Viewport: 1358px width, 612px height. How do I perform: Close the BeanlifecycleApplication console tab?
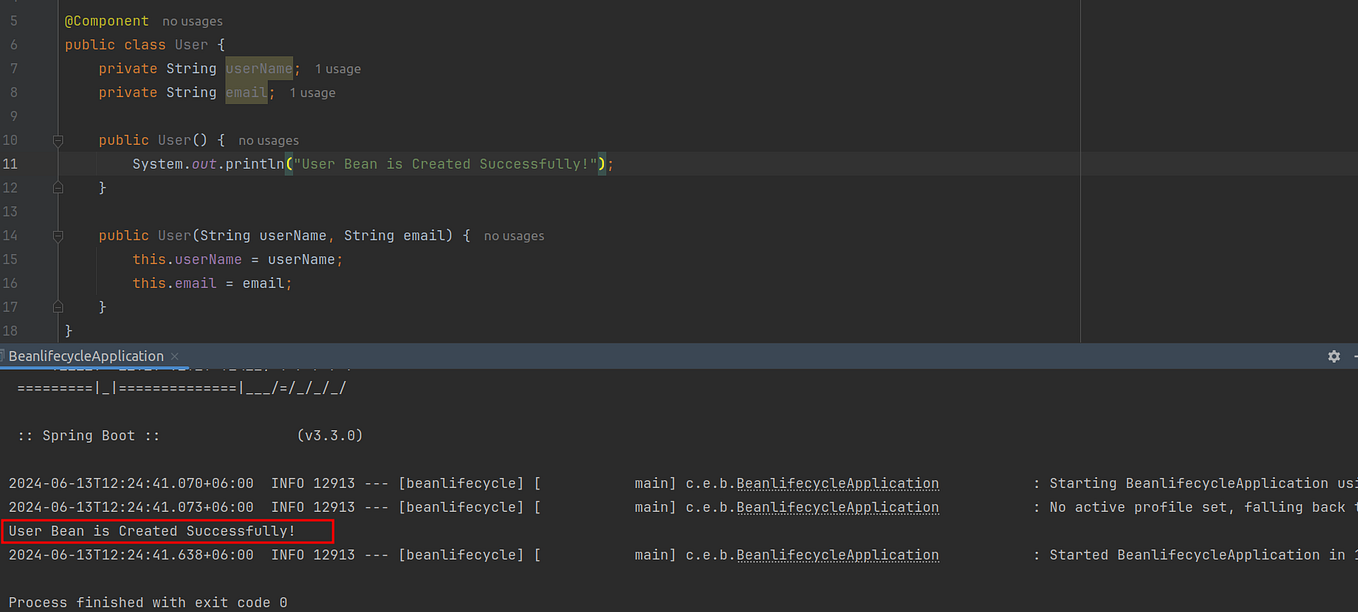[x=172, y=356]
